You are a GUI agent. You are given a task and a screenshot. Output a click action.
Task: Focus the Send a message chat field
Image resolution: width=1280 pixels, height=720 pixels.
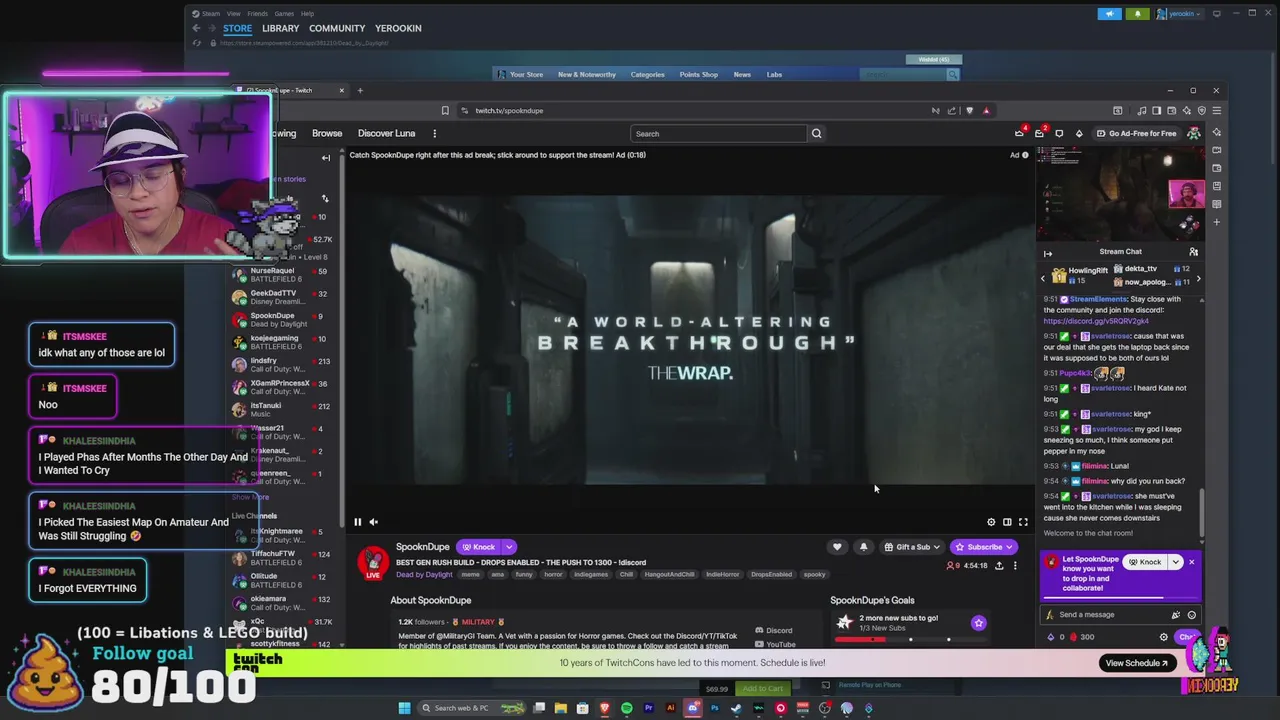click(x=1110, y=615)
